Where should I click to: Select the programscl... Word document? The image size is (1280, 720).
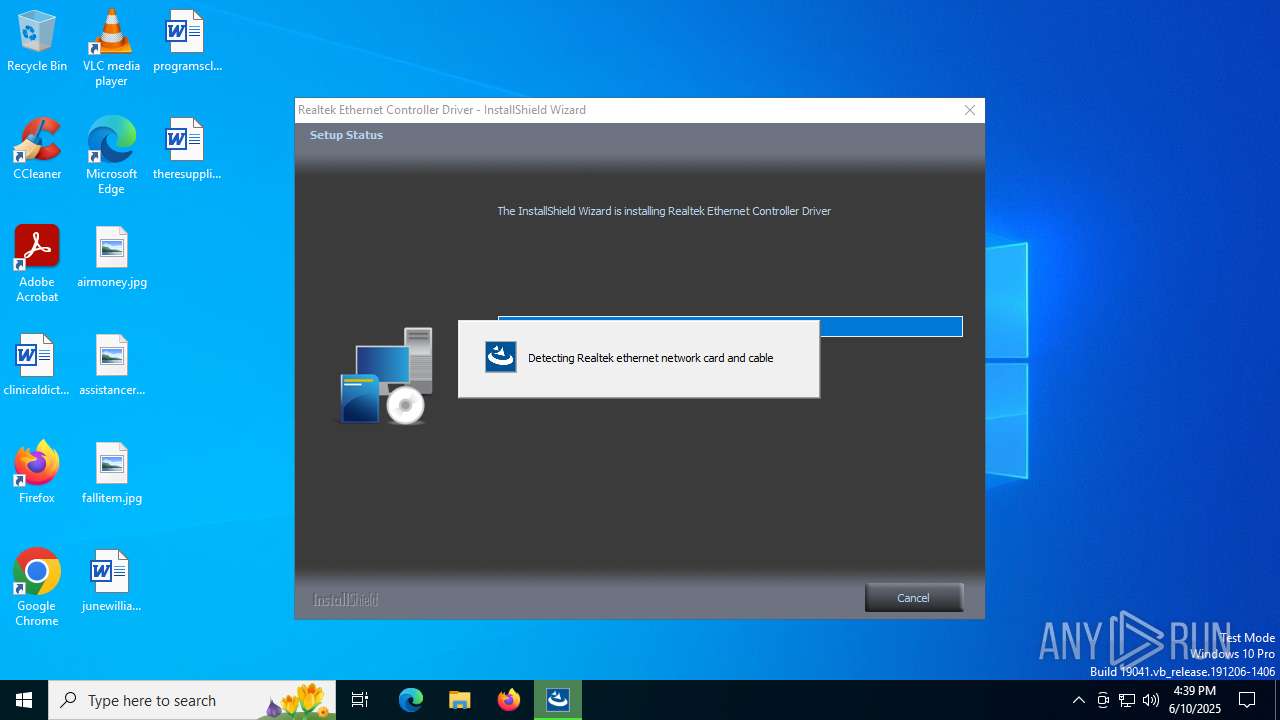(x=186, y=42)
